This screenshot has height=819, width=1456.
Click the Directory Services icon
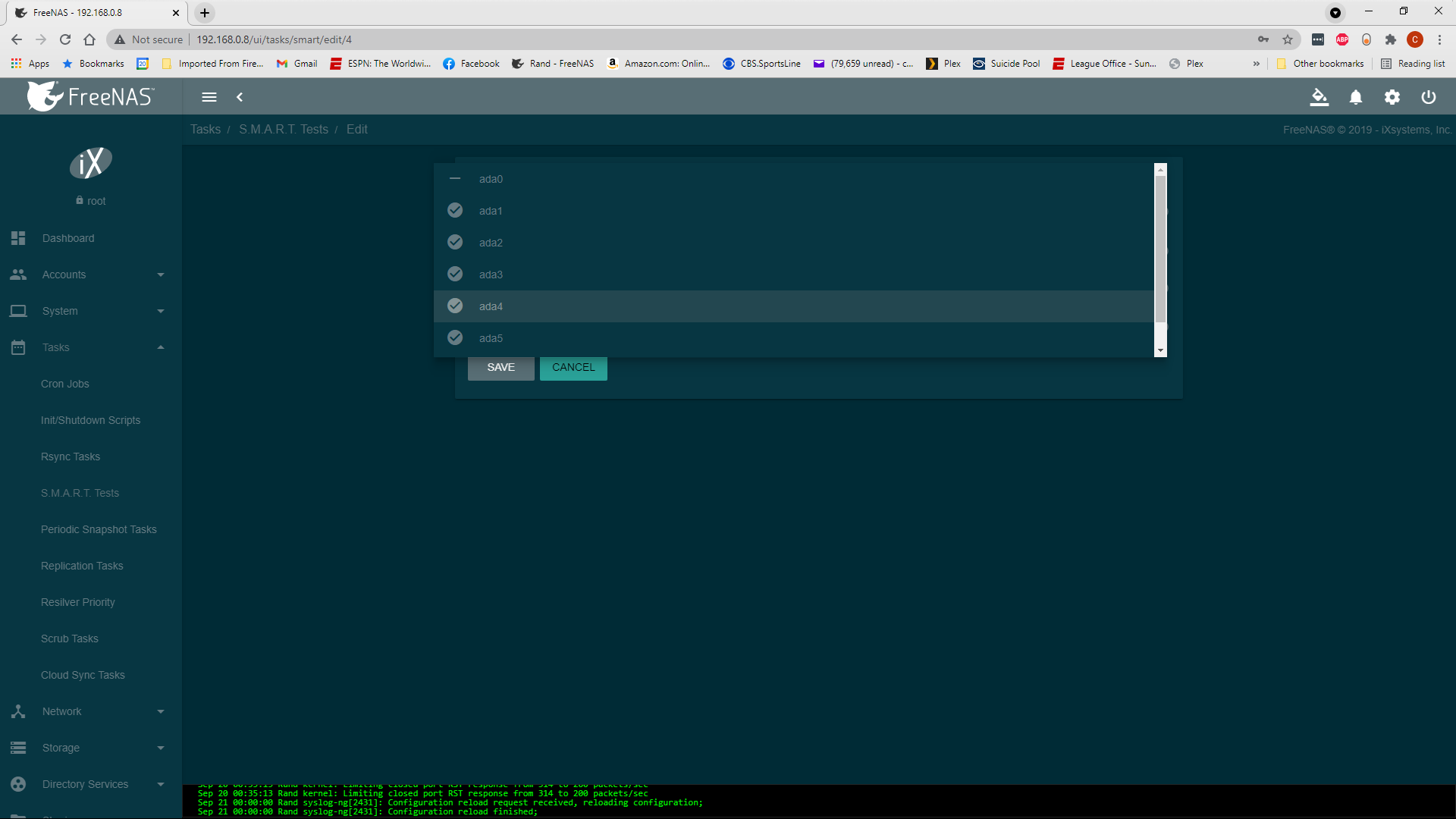click(x=18, y=784)
